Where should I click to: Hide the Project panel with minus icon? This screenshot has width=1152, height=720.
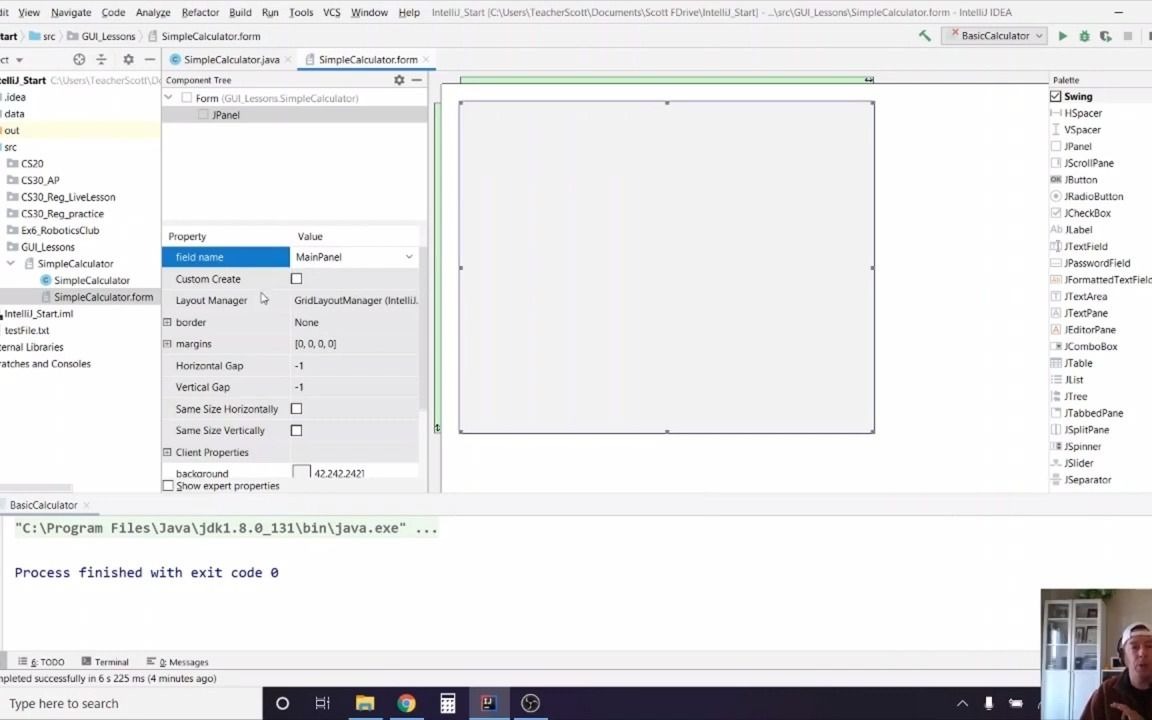(150, 60)
